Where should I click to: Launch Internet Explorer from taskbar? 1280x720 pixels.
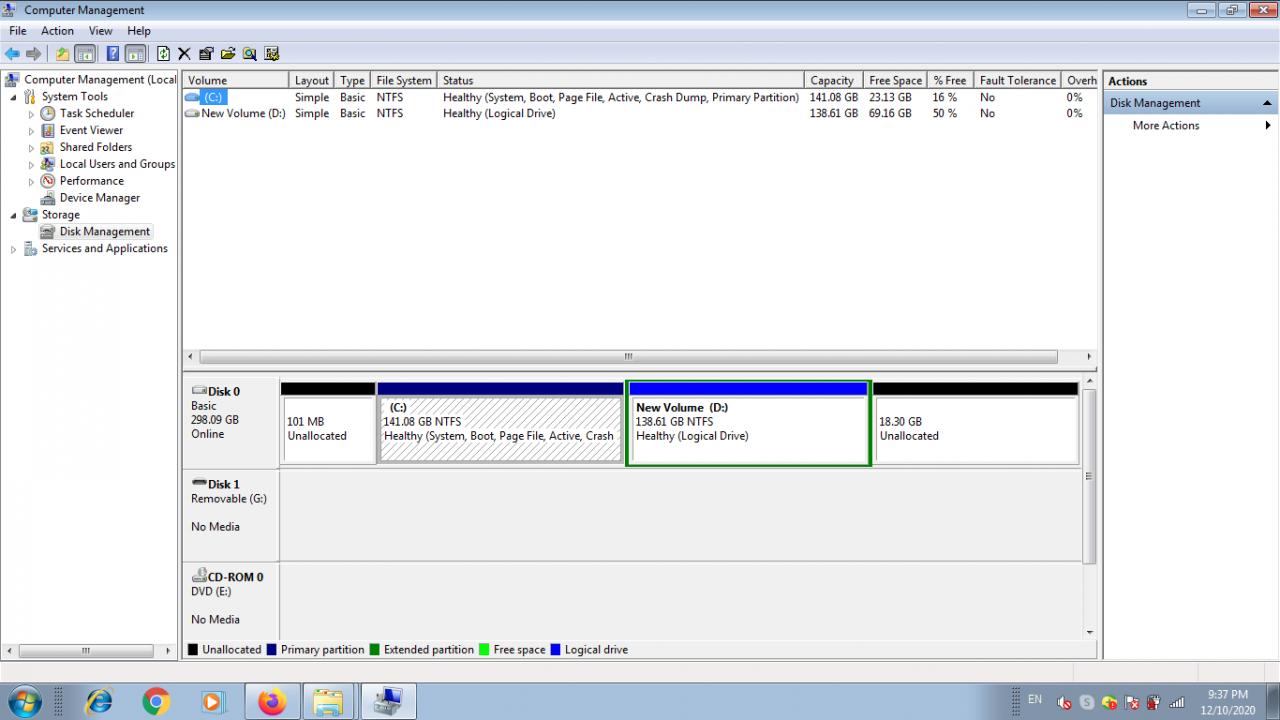(100, 702)
